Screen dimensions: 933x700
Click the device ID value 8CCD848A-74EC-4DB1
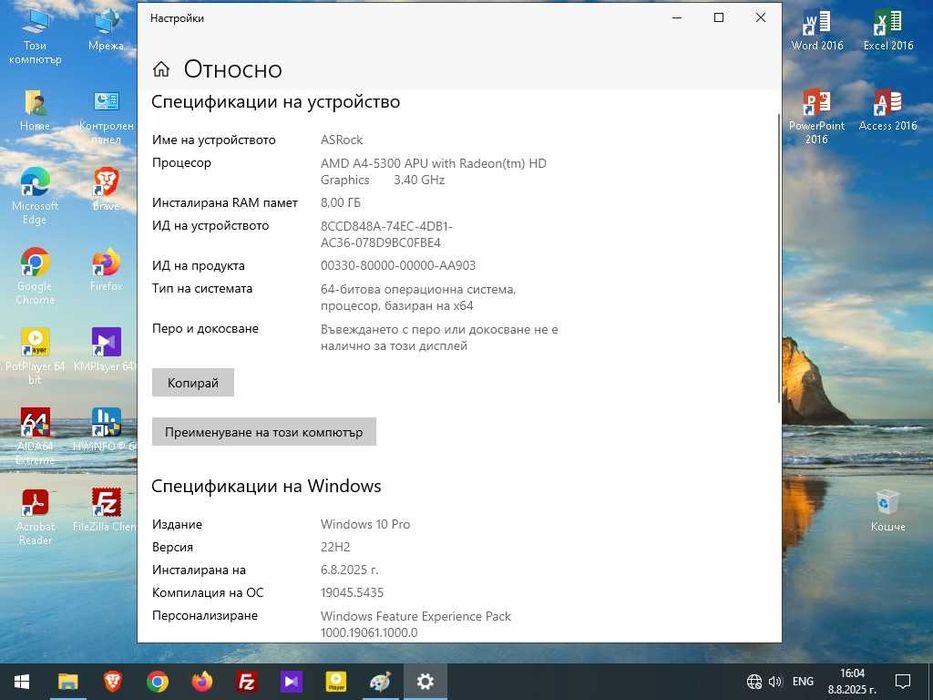(386, 235)
